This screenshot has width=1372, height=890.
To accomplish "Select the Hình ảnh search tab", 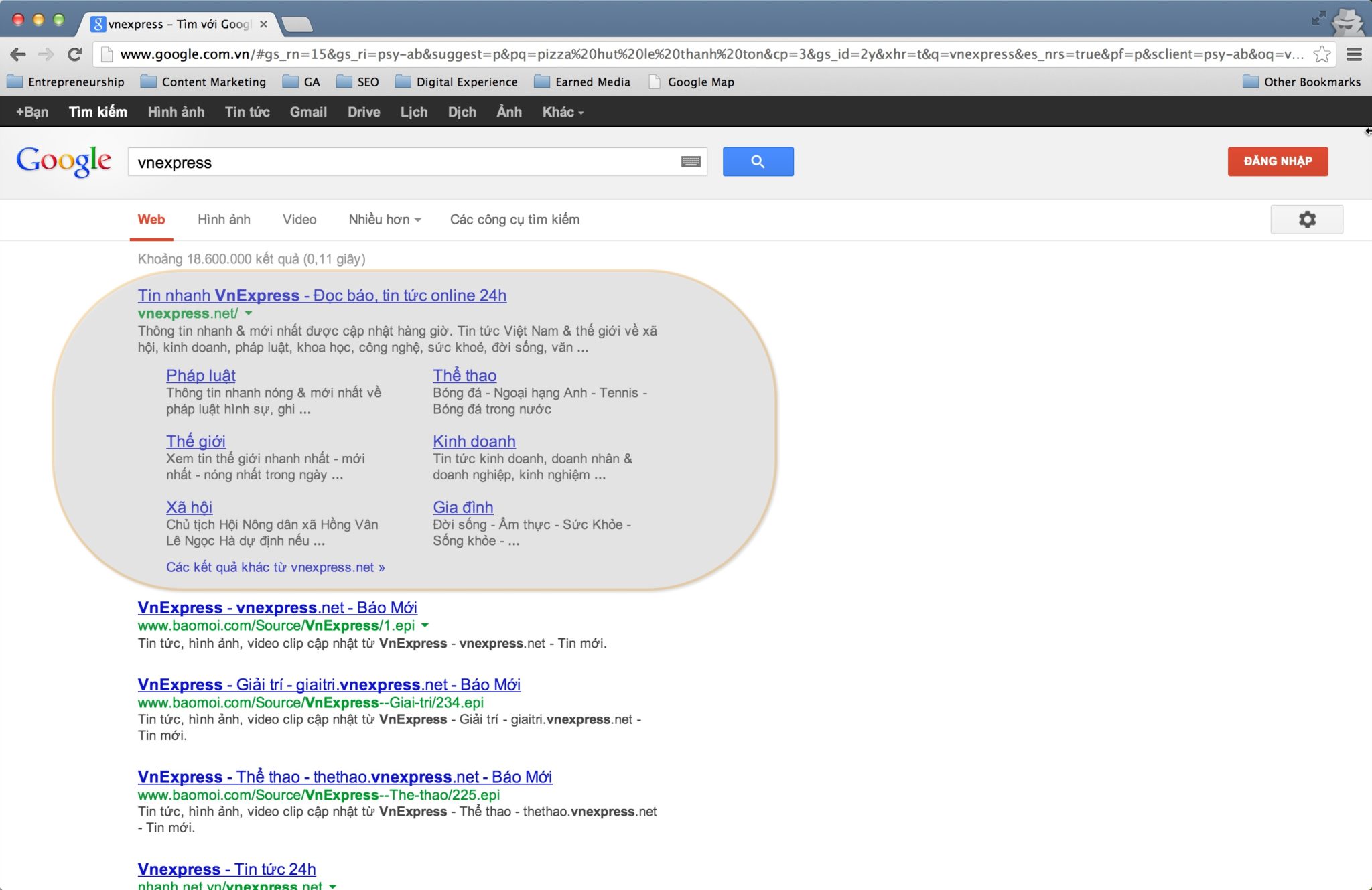I will point(224,220).
